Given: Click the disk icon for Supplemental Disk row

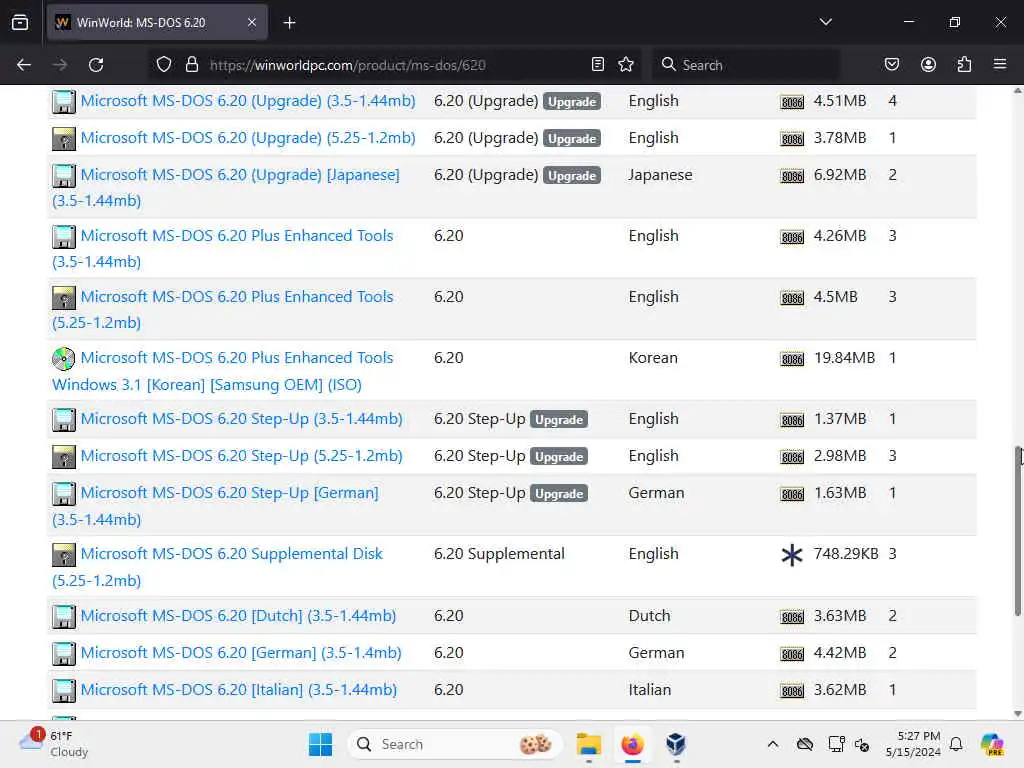Looking at the screenshot, I should click(63, 555).
